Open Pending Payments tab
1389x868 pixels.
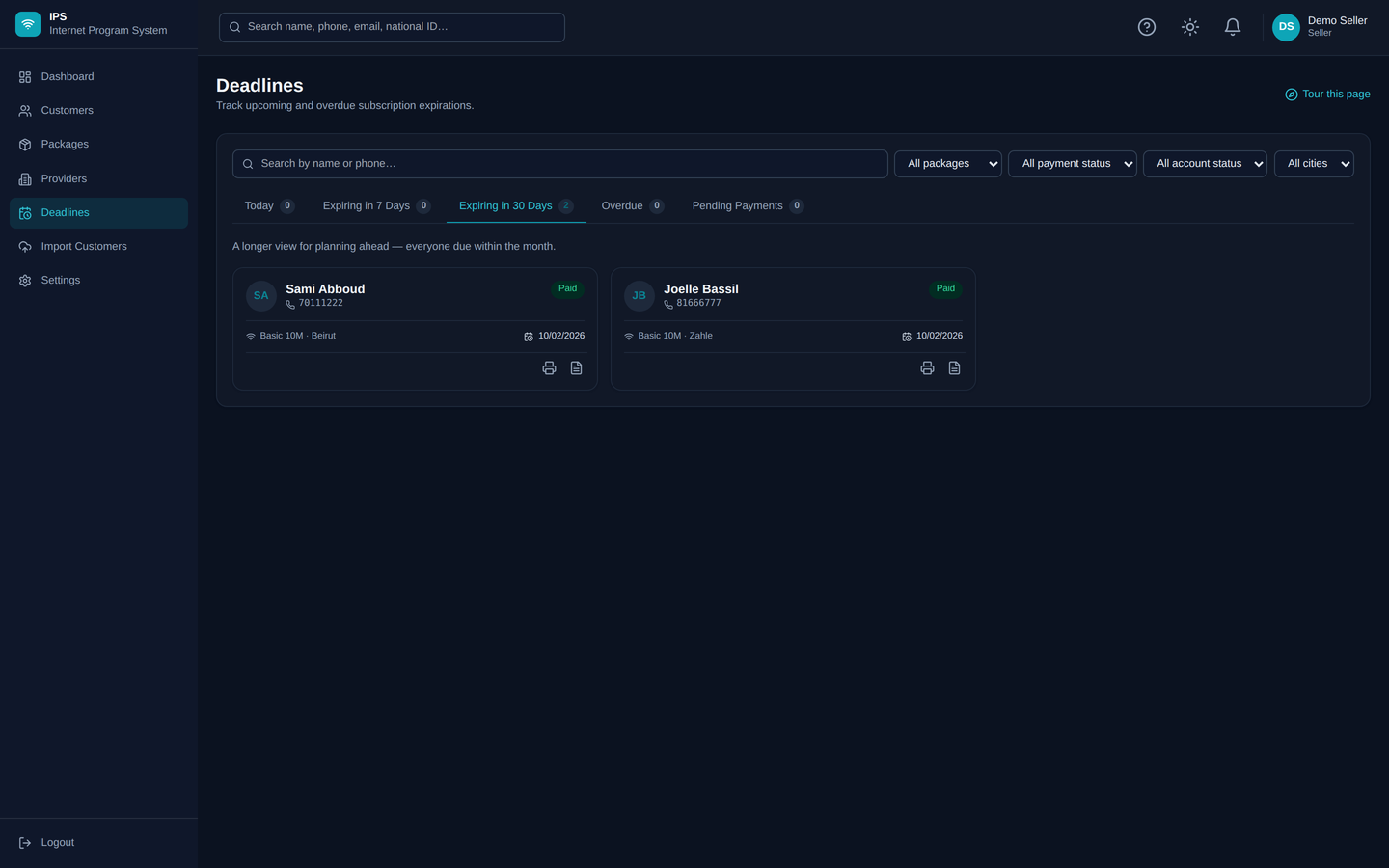point(748,206)
